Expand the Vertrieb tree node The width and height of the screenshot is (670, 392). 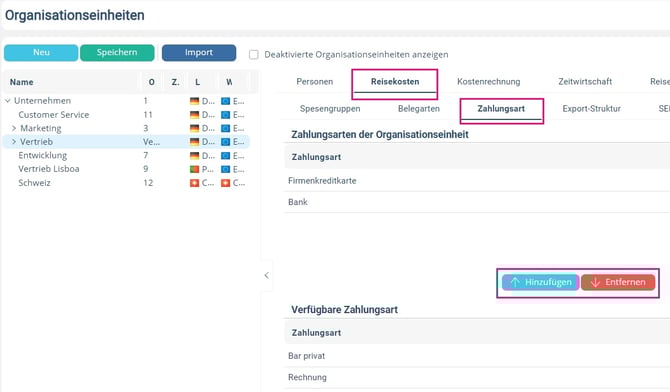click(x=14, y=141)
